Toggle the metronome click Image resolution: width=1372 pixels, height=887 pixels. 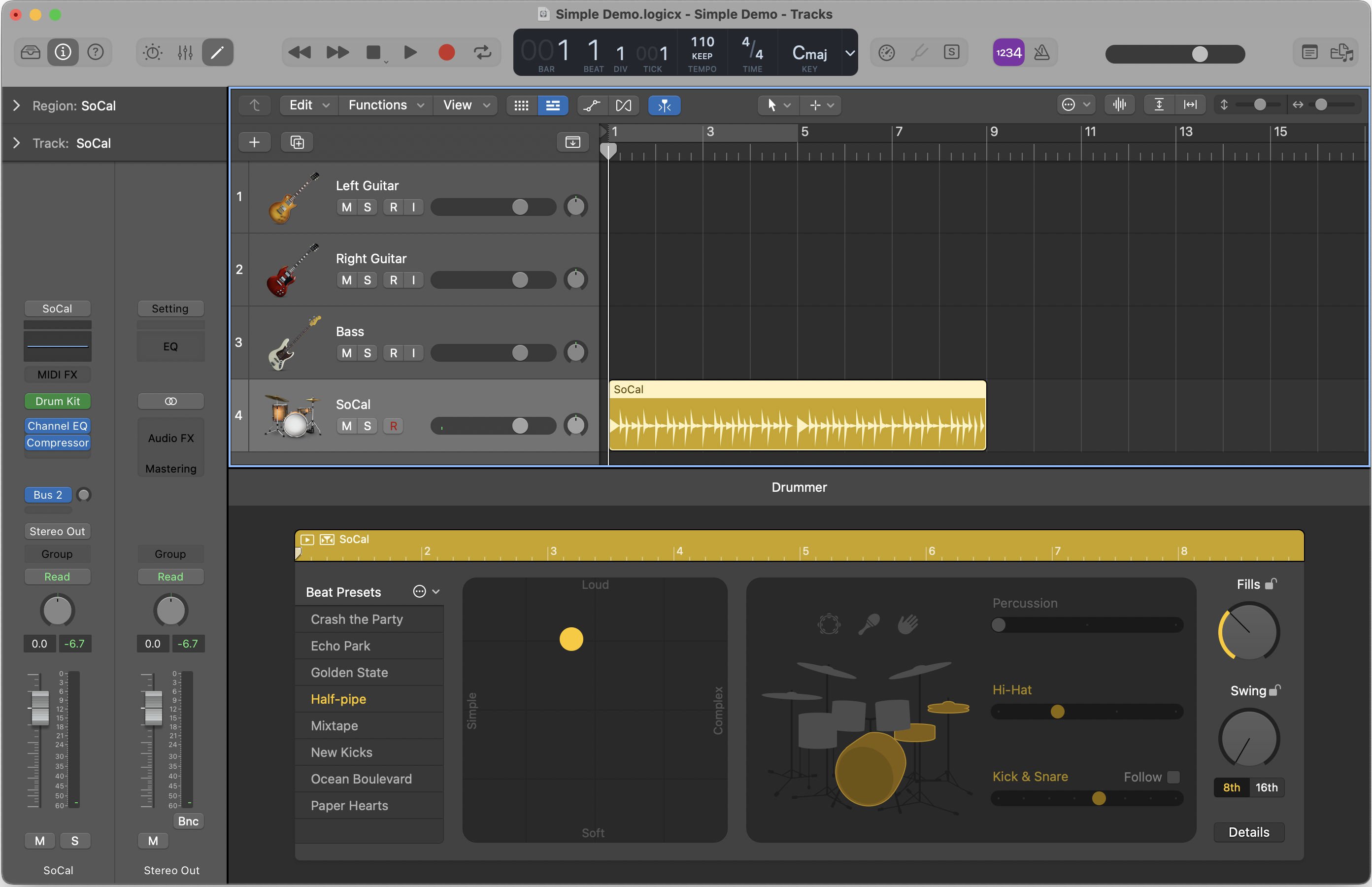(x=1041, y=52)
